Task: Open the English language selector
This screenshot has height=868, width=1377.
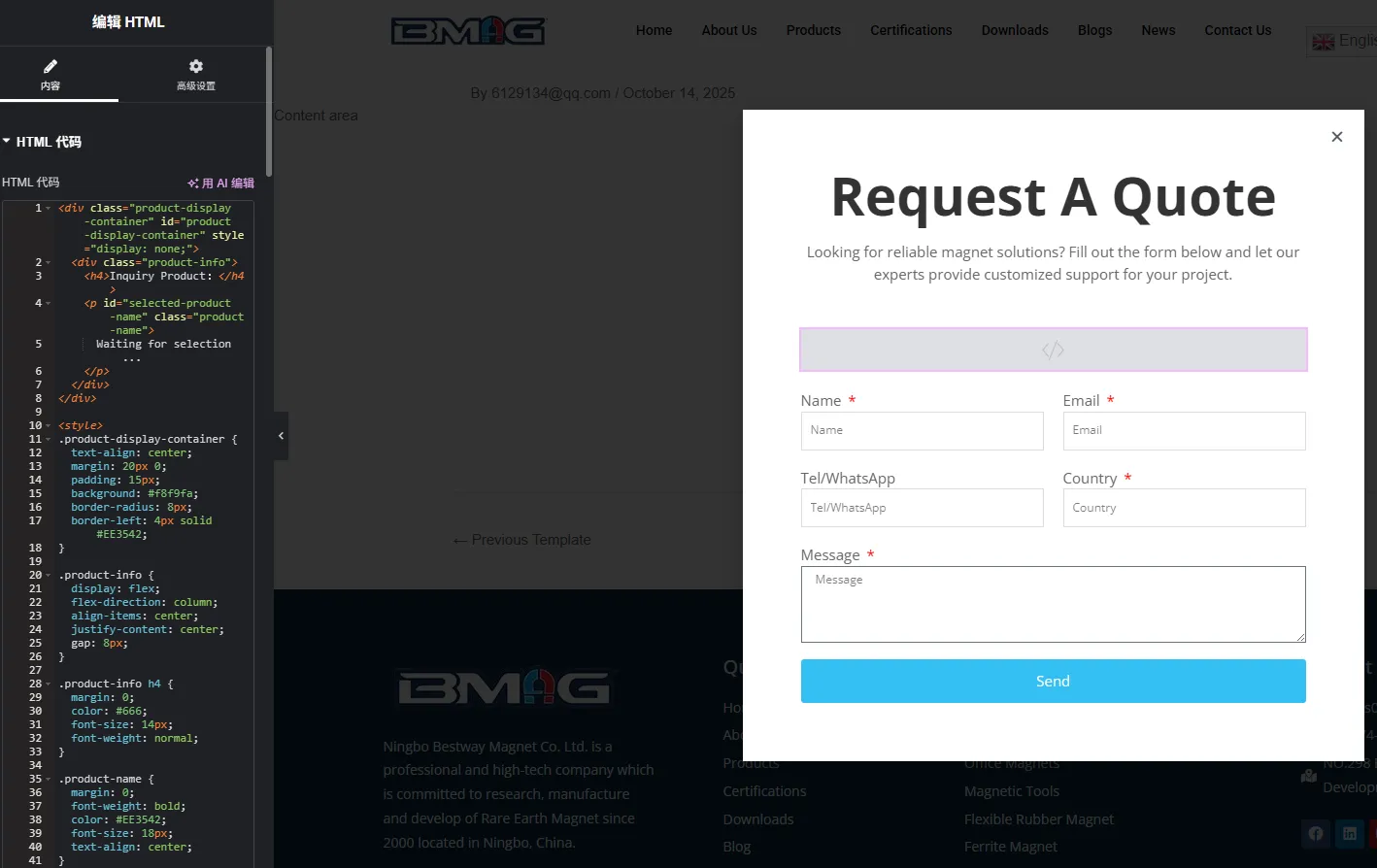Action: point(1344,41)
